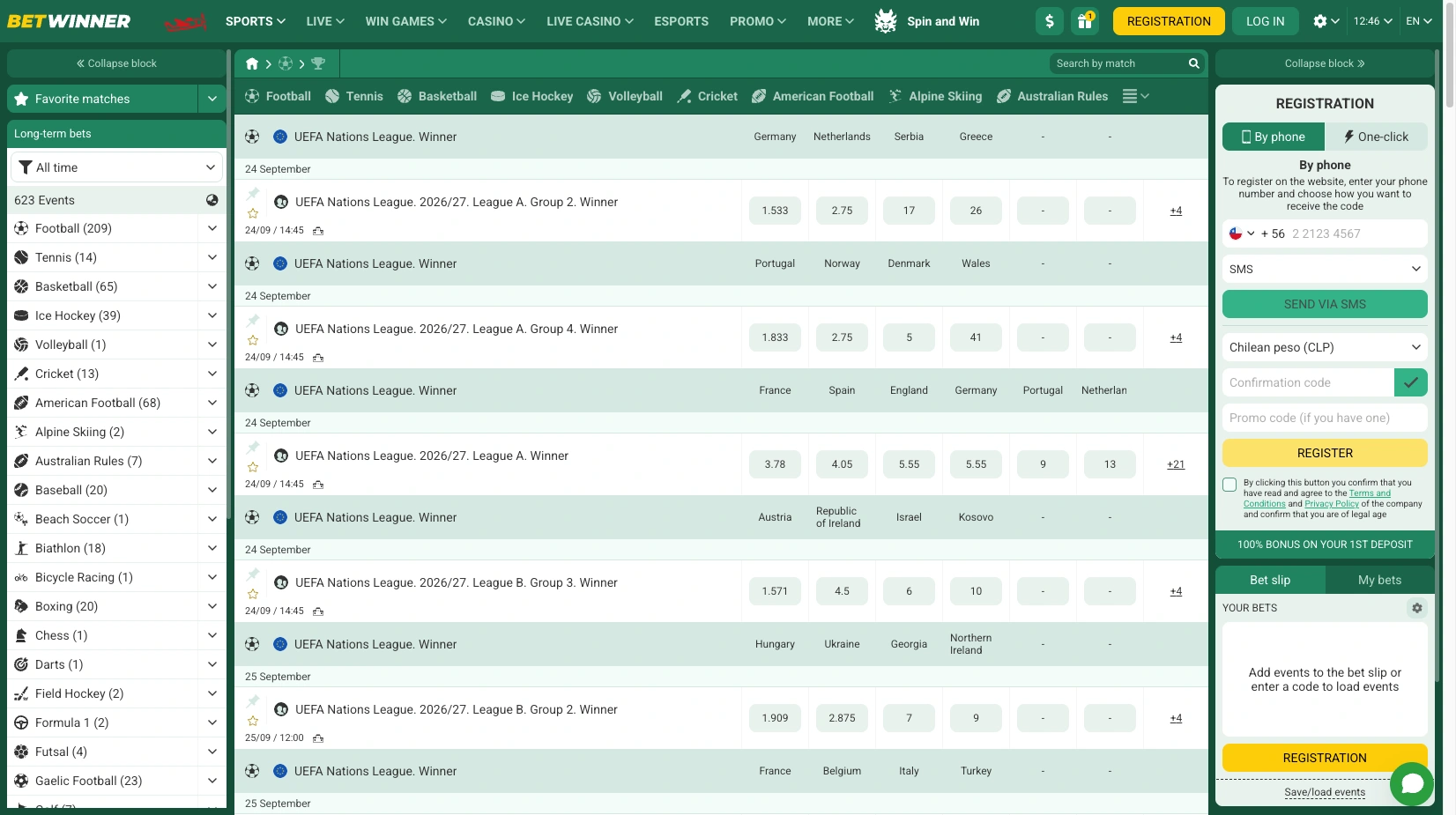This screenshot has height=815, width=1456.
Task: Click the Confirmation code field
Action: pos(1308,382)
